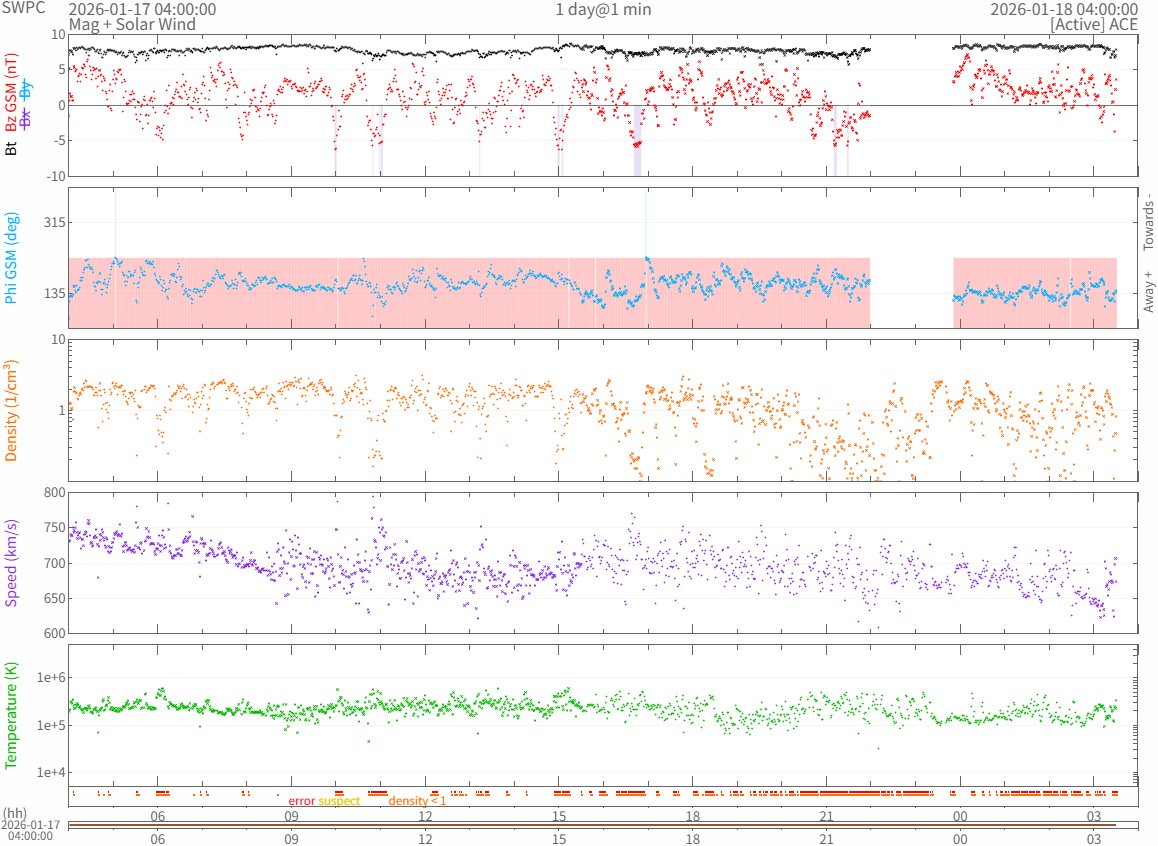This screenshot has height=846, width=1158.
Task: Click the end date 2026-01-18 04:00:00
Action: click(x=1064, y=9)
